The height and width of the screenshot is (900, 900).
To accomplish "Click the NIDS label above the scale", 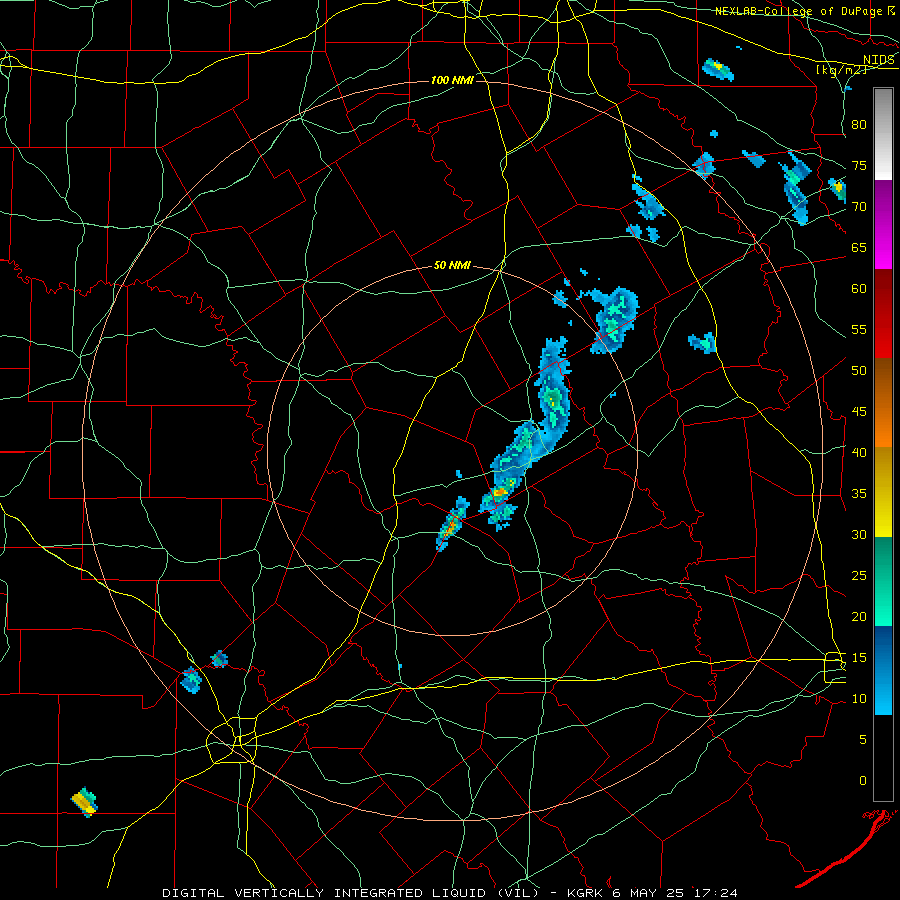I will [879, 59].
